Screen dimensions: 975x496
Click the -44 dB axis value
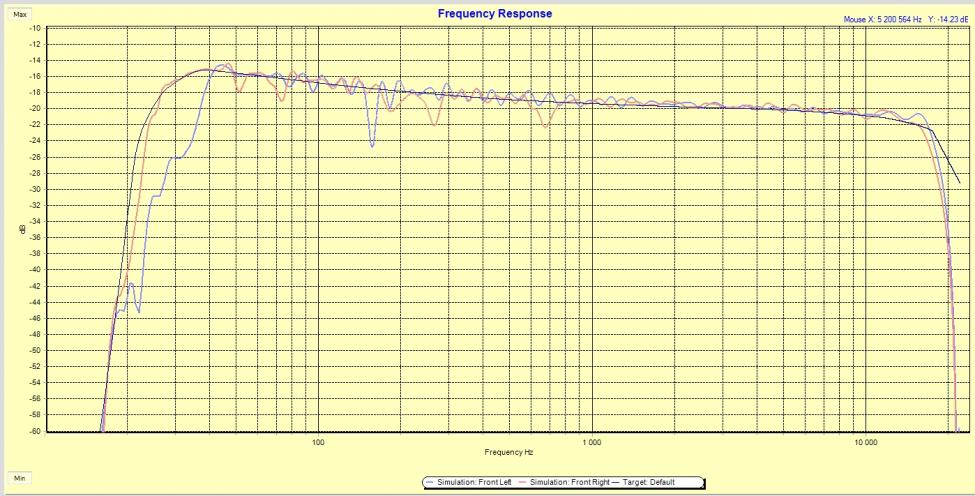click(35, 302)
